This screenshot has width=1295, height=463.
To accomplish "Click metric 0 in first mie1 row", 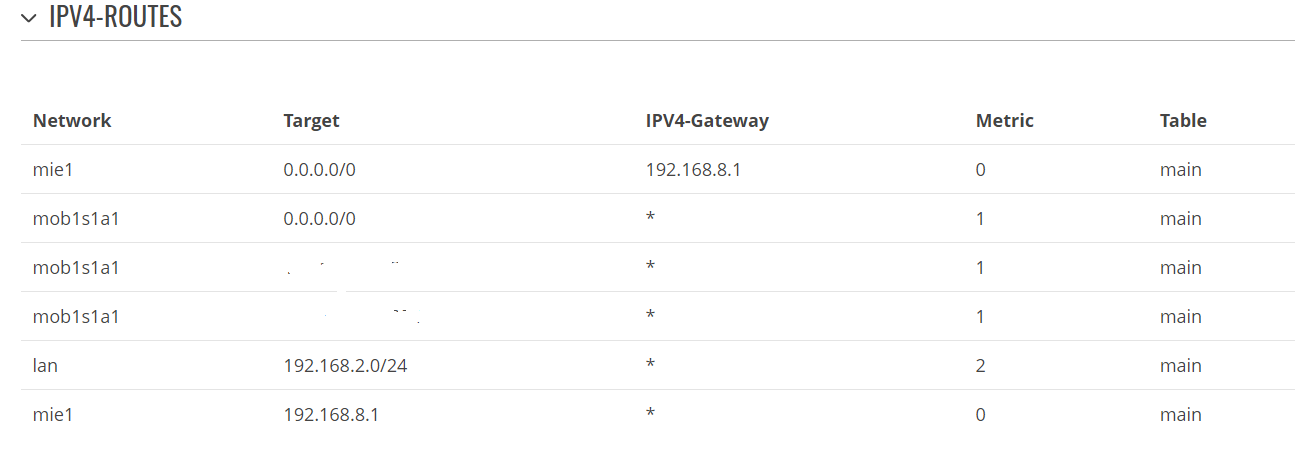I will (x=981, y=169).
